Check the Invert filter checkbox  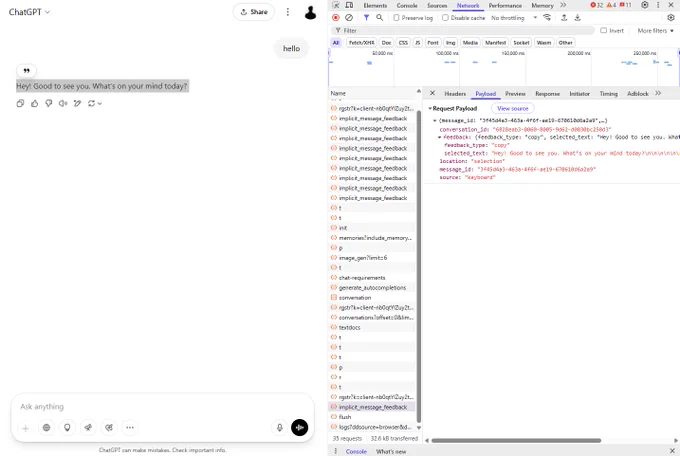(x=603, y=30)
